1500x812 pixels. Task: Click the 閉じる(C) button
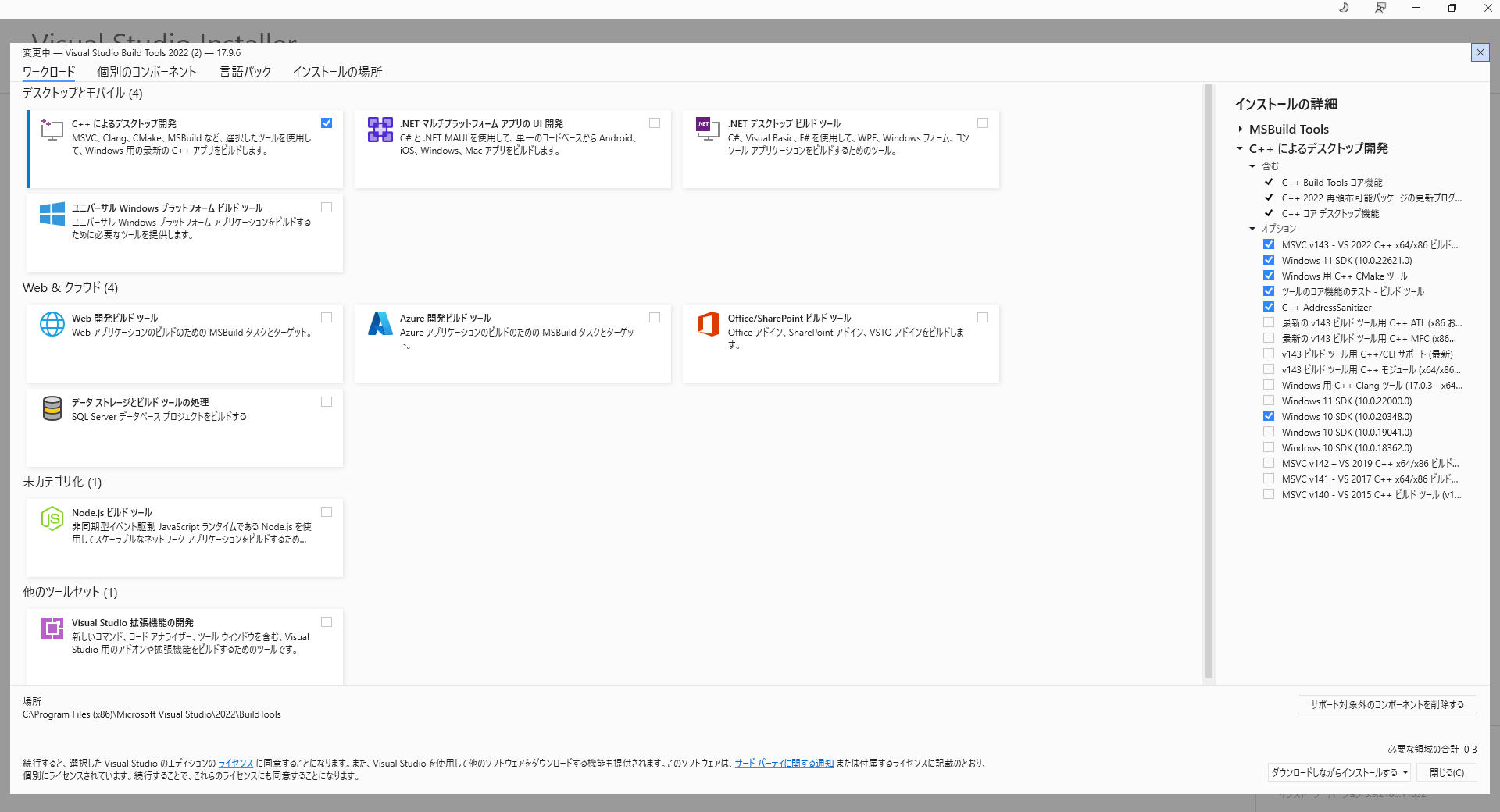[x=1447, y=772]
